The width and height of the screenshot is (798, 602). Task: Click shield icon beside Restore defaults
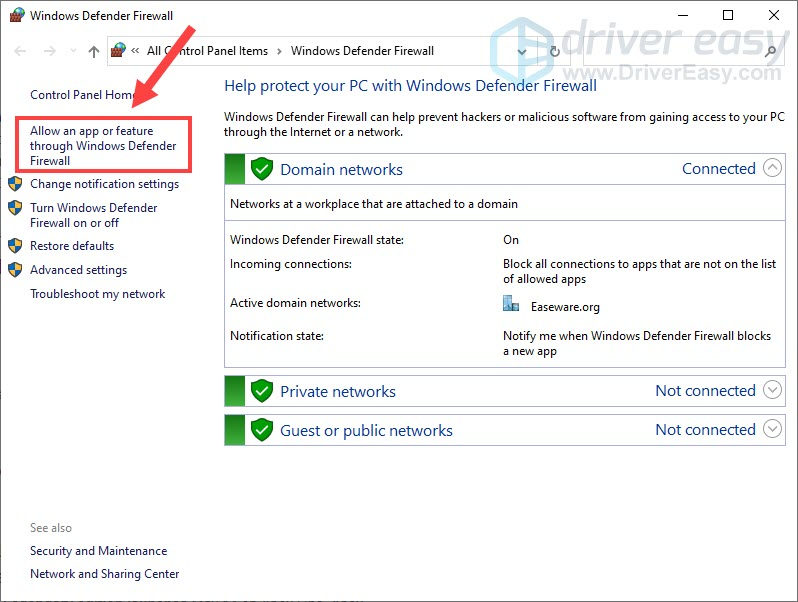click(15, 246)
